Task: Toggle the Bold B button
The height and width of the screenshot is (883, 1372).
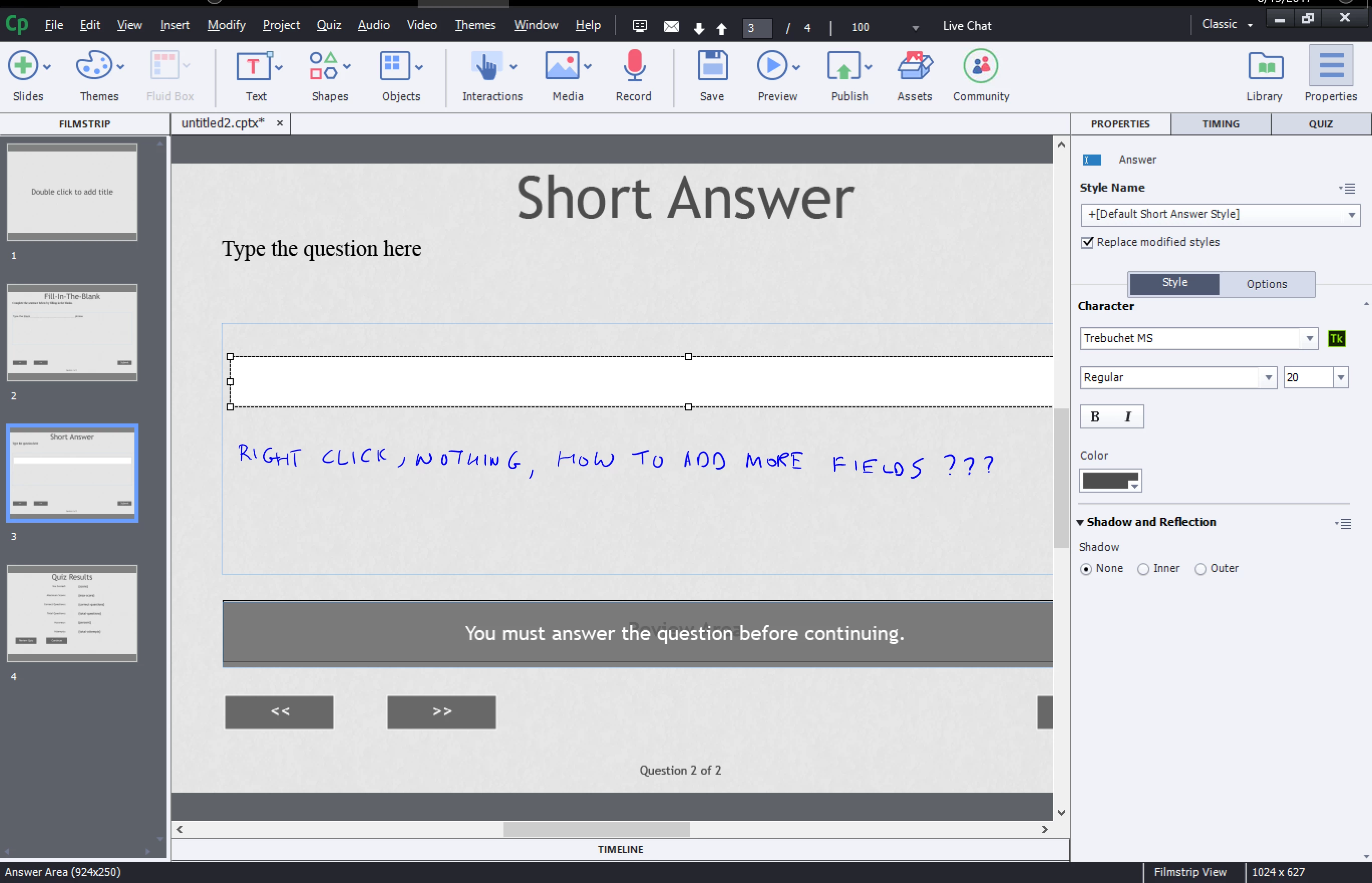Action: point(1095,417)
